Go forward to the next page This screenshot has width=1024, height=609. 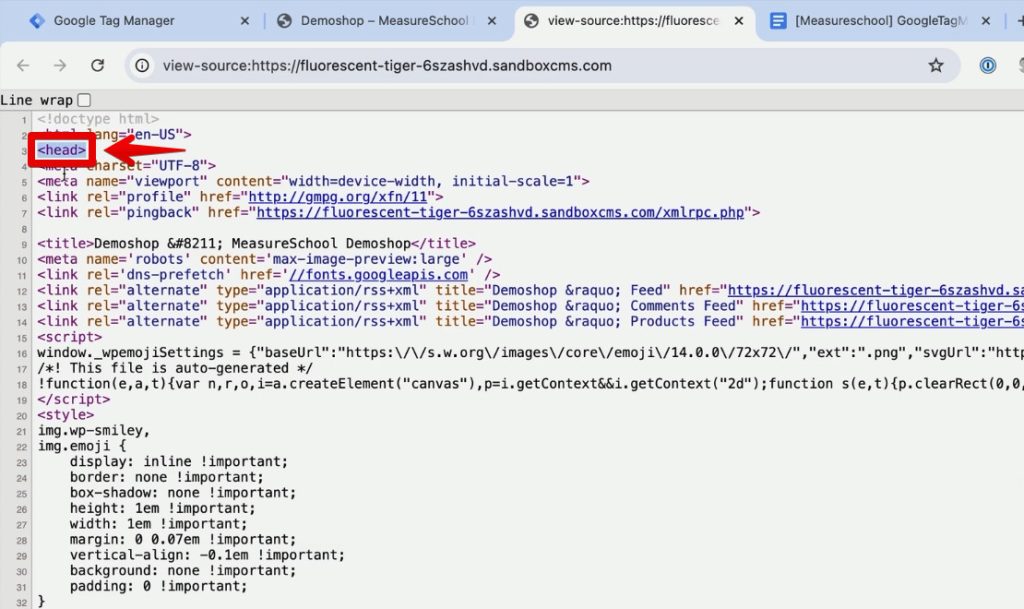60,65
